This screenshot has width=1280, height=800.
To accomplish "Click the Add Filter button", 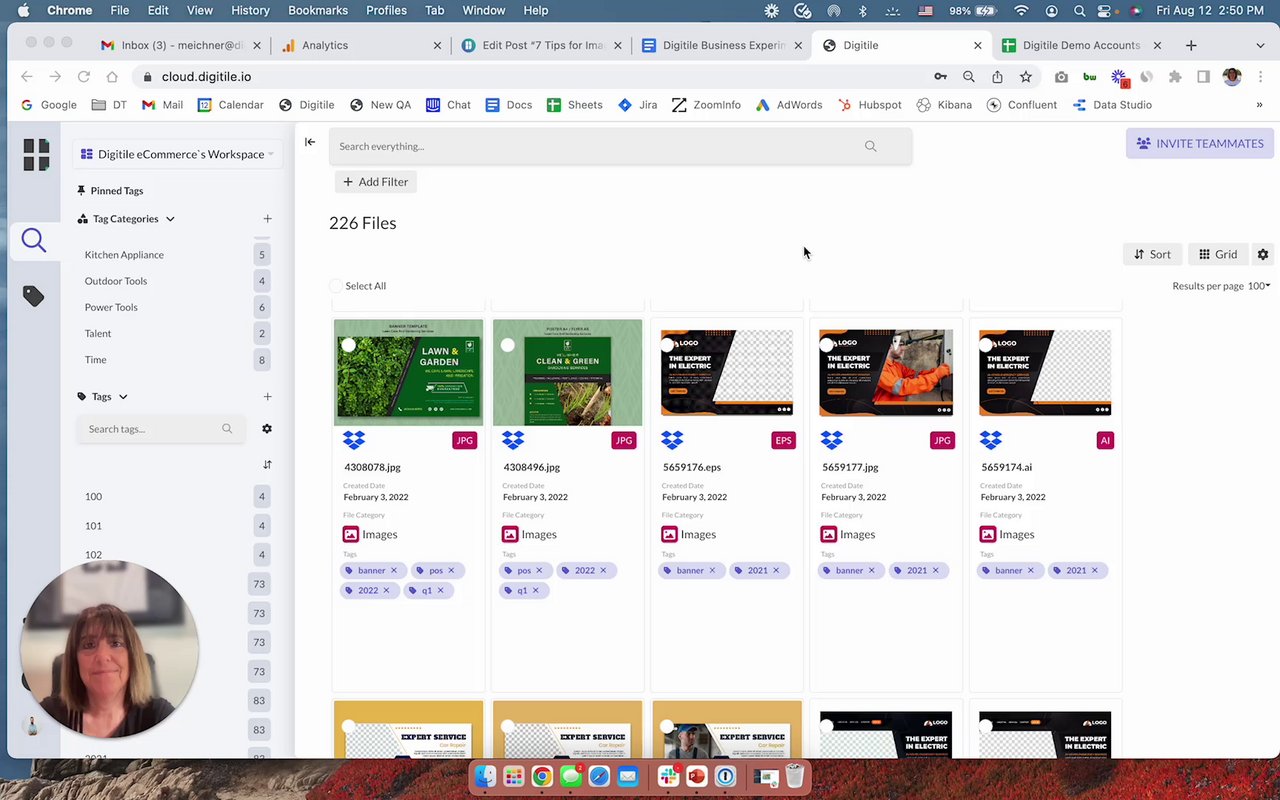I will coord(375,182).
